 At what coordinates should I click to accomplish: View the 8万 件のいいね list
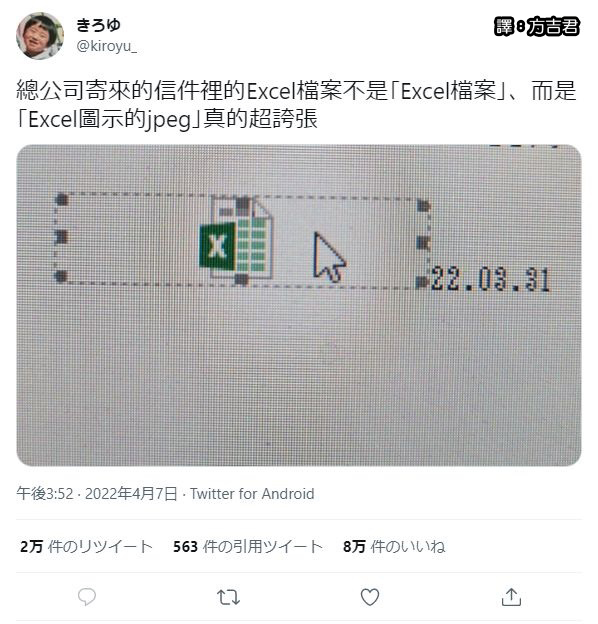[x=394, y=546]
